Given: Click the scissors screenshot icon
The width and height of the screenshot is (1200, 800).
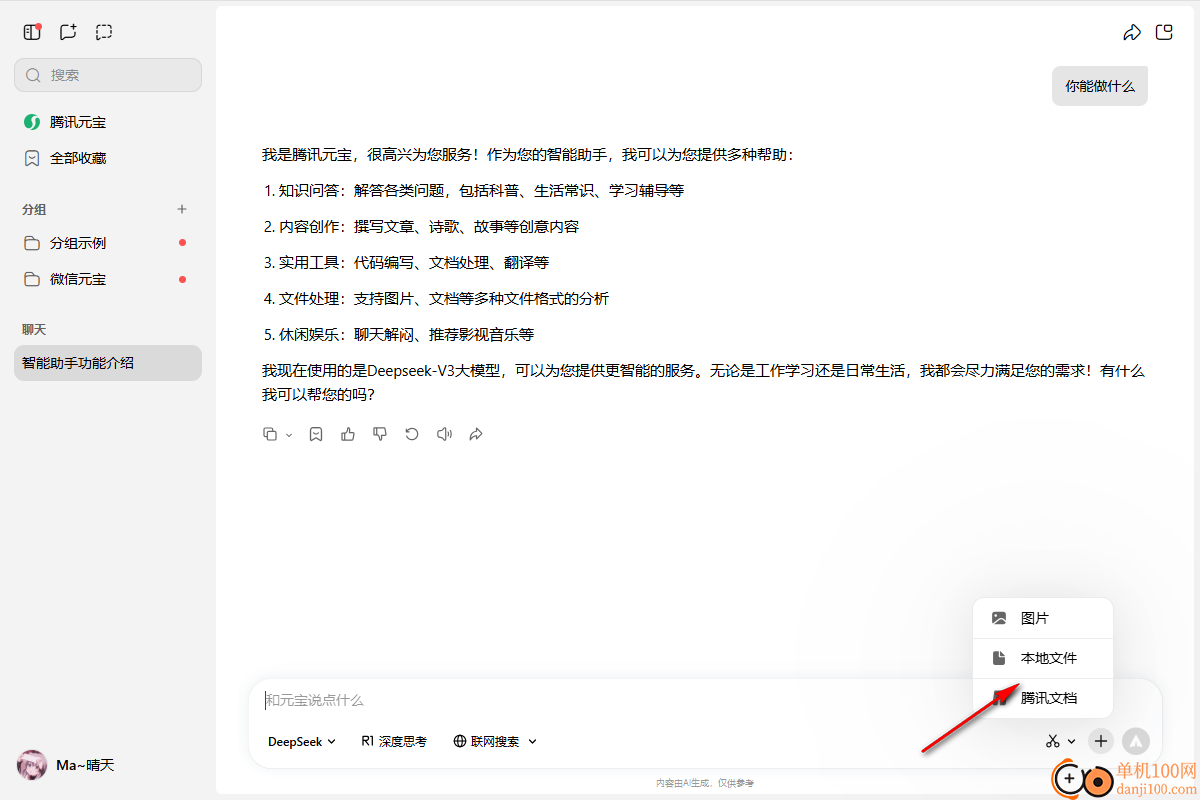Looking at the screenshot, I should tap(1053, 741).
